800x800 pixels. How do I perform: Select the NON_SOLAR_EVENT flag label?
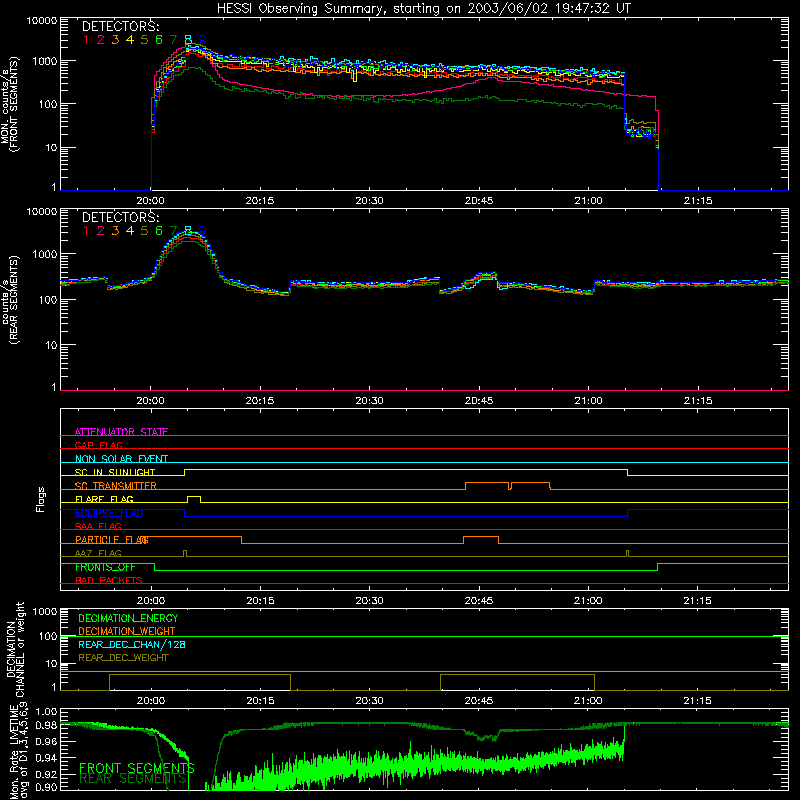tap(121, 459)
